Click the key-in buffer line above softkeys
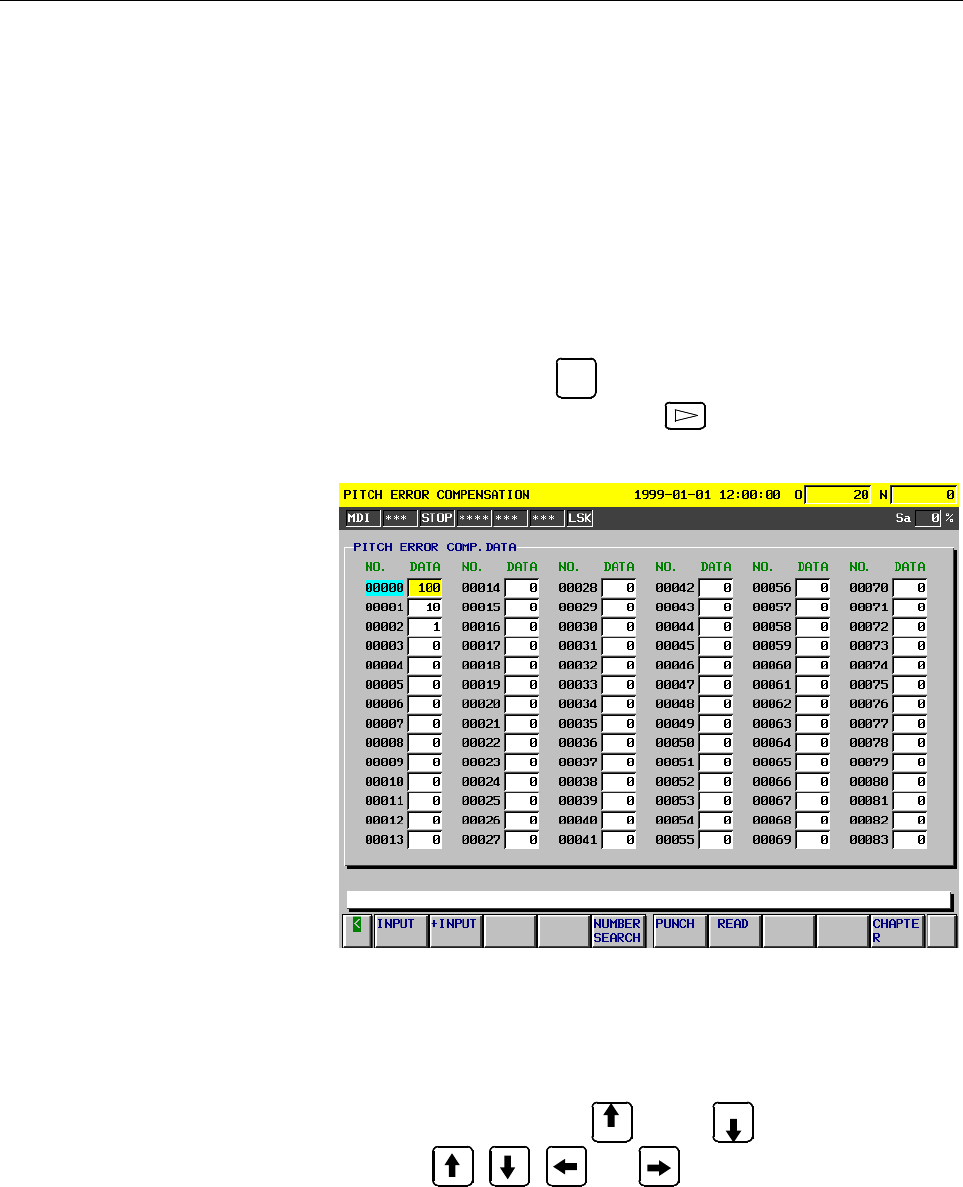Screen dimensions: 963x1187 click(x=647, y=899)
